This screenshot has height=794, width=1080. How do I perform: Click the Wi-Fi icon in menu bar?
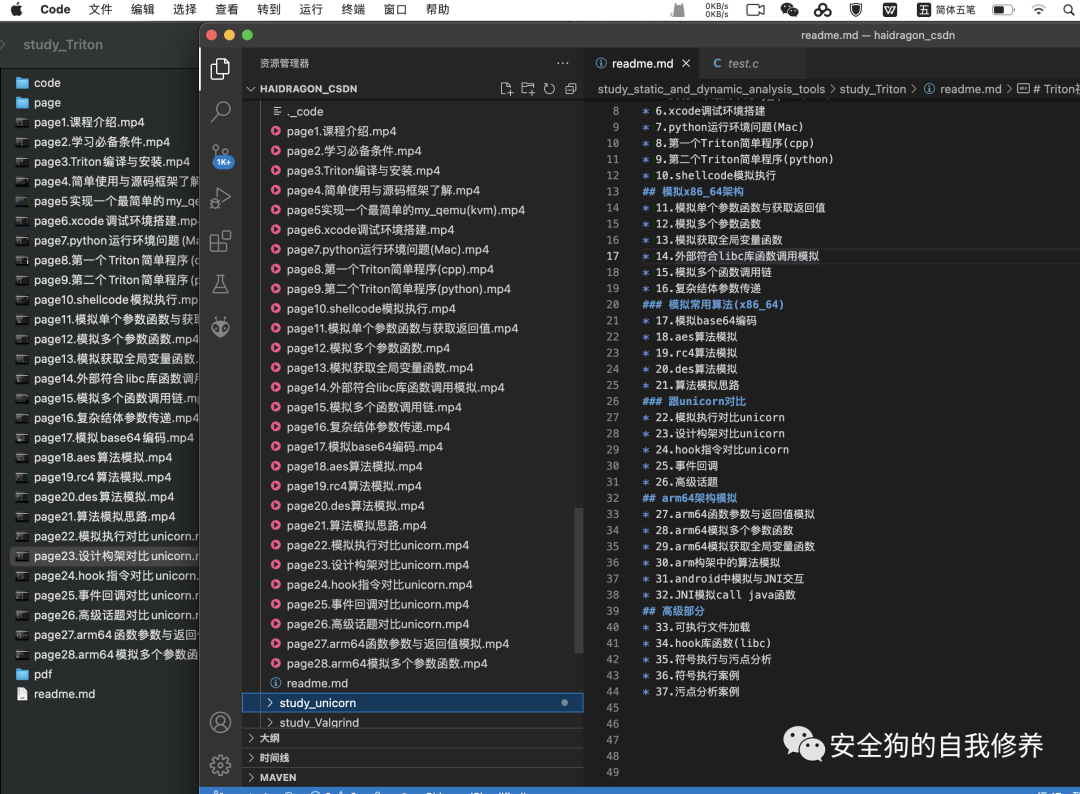click(1039, 10)
